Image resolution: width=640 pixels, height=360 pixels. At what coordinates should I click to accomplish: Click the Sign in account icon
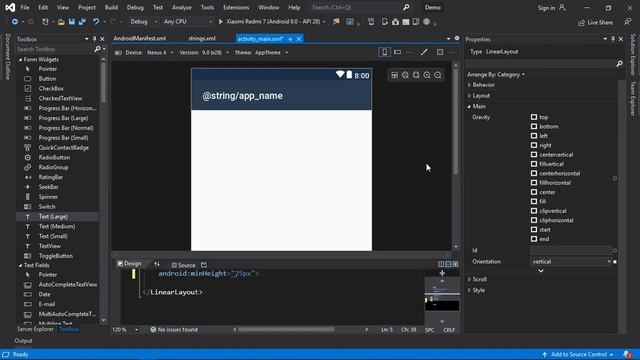click(x=562, y=7)
